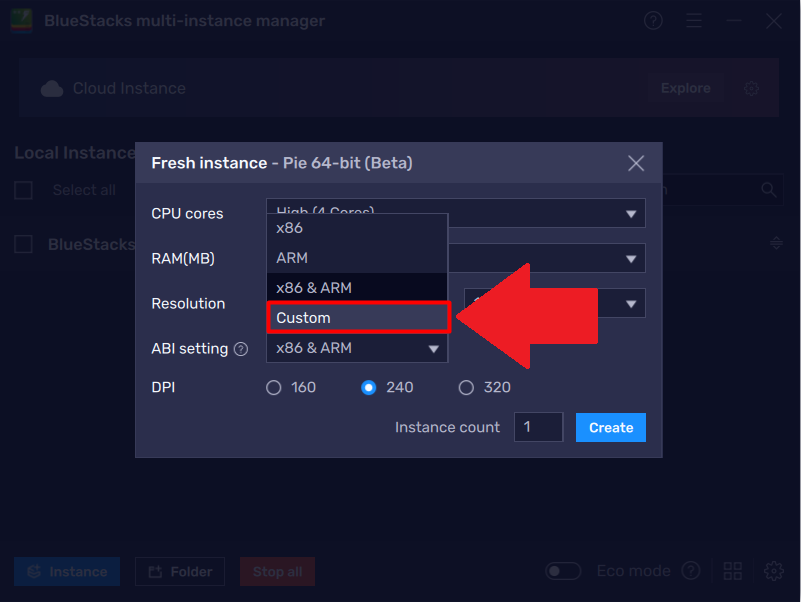801x602 pixels.
Task: Click the Create button
Action: point(610,427)
